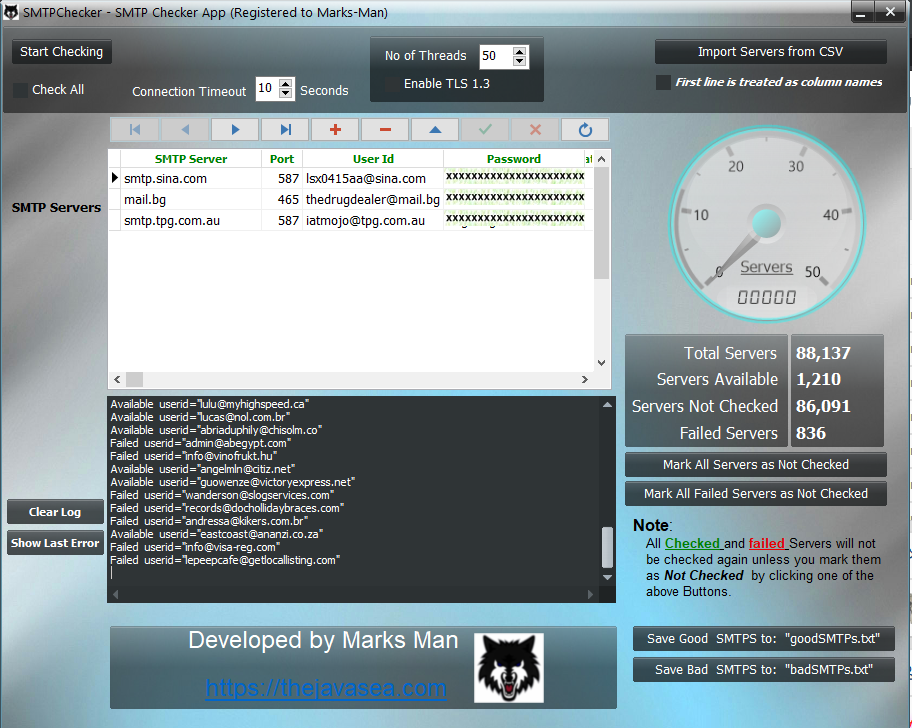Enable the Check All checkbox
Screen dimensions: 912x728
(21, 90)
